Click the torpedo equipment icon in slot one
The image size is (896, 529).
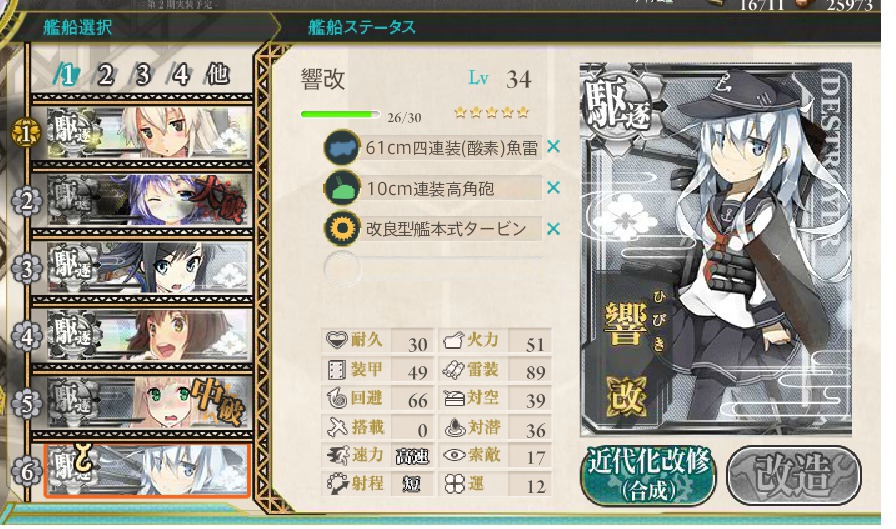(342, 147)
